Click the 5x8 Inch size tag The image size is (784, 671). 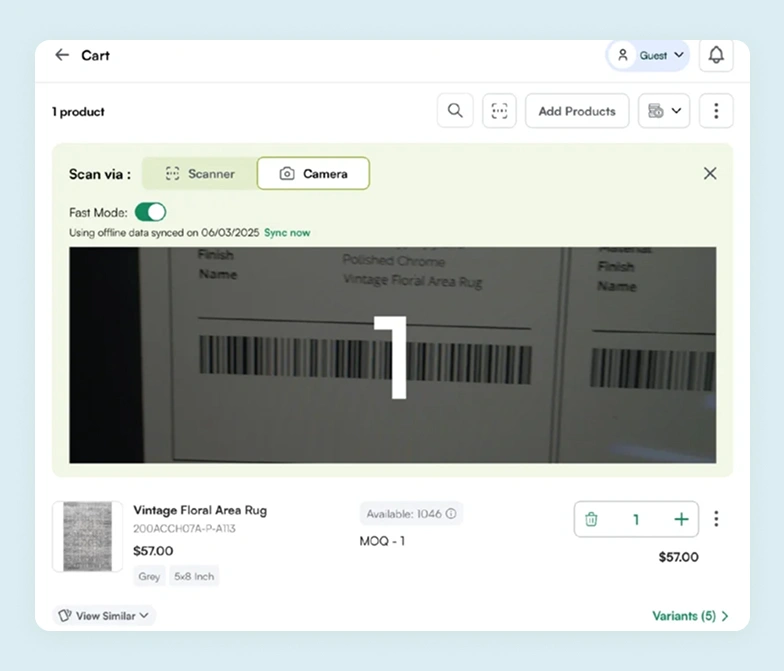(194, 576)
